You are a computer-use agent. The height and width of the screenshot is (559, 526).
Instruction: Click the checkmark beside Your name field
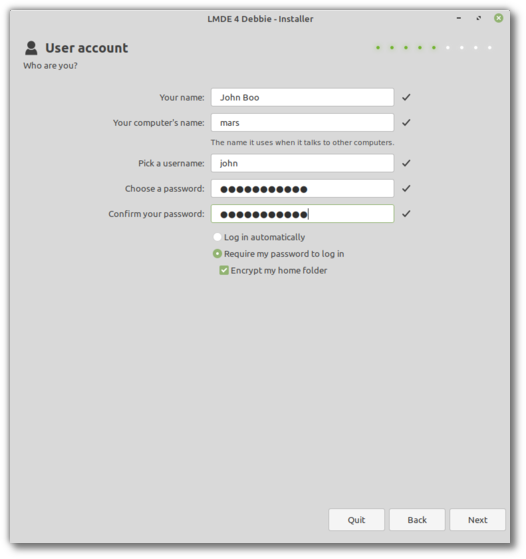coord(406,97)
